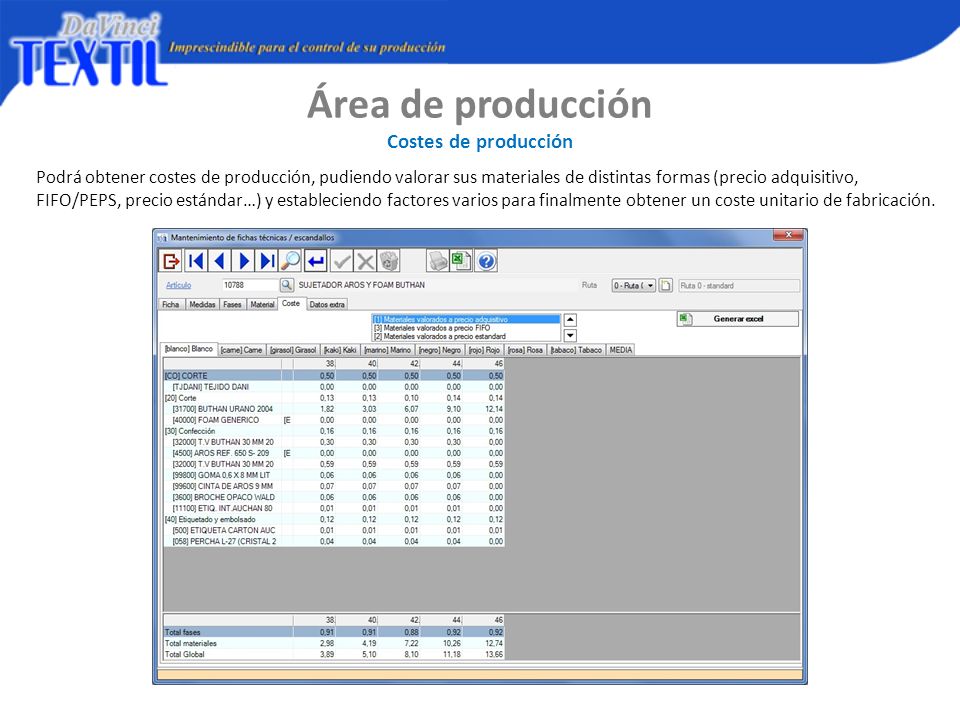Click the Total Global row

(334, 654)
